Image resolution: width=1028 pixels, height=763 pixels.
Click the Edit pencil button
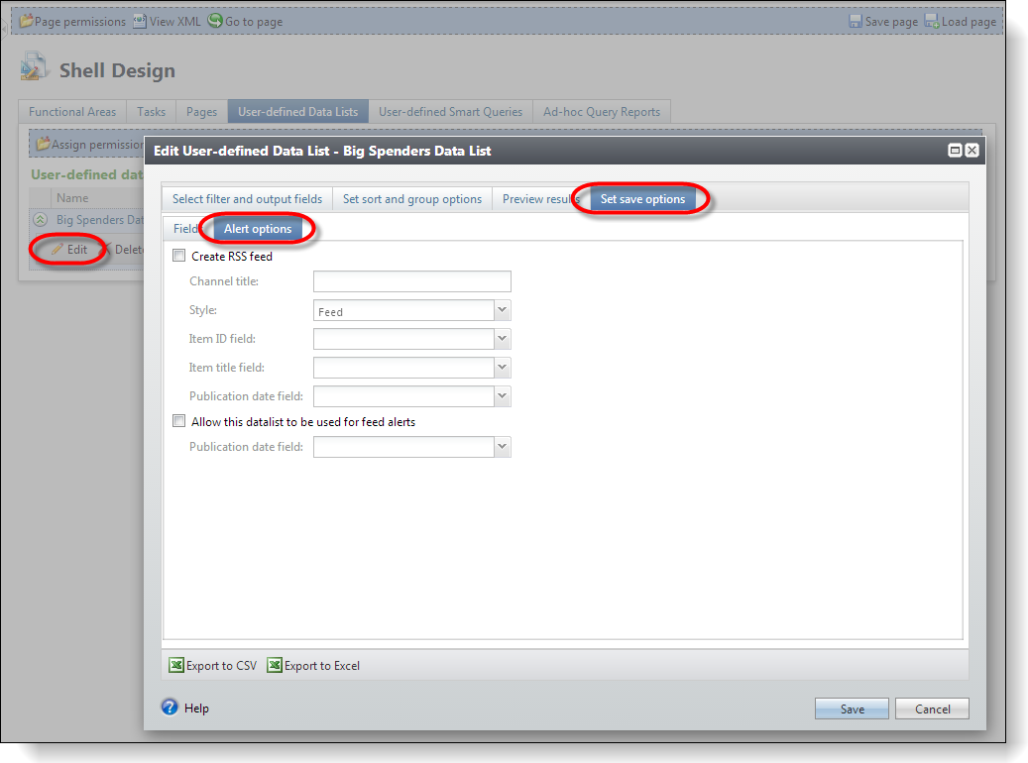tap(69, 249)
